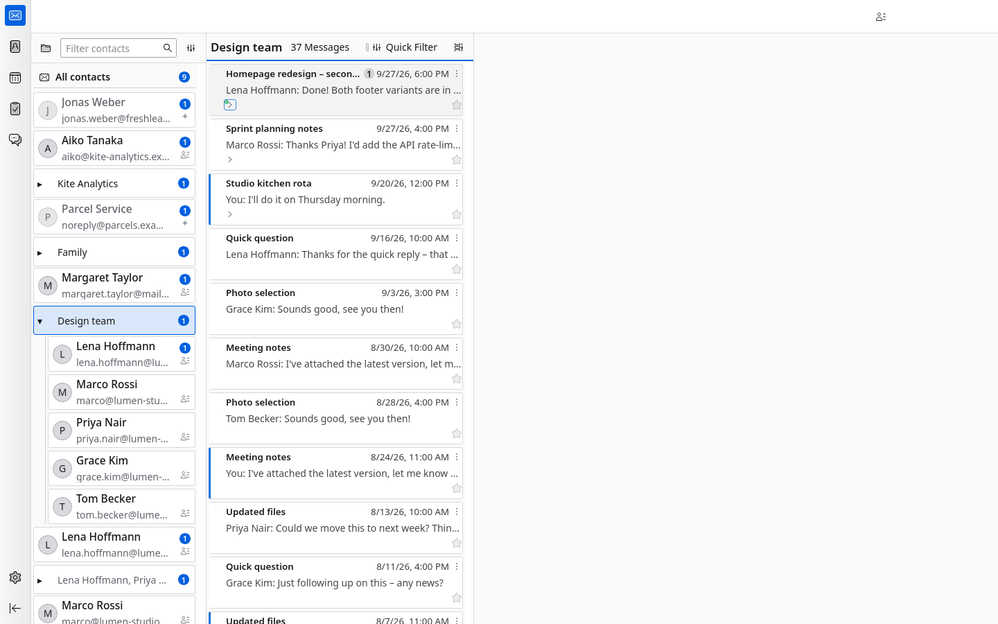Open the Calendar space icon
This screenshot has width=998, height=624.
(15, 78)
